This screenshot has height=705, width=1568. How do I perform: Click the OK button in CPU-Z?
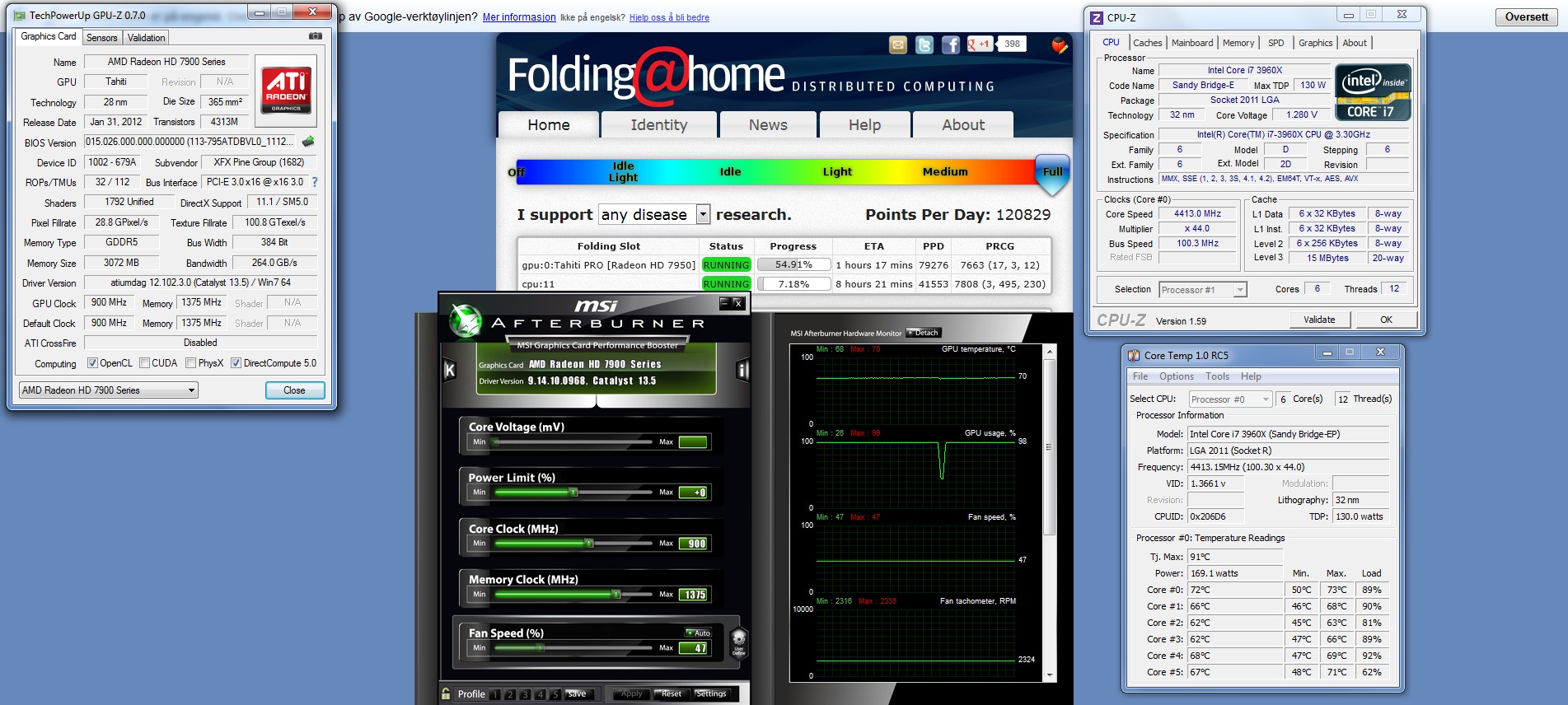tap(1386, 320)
